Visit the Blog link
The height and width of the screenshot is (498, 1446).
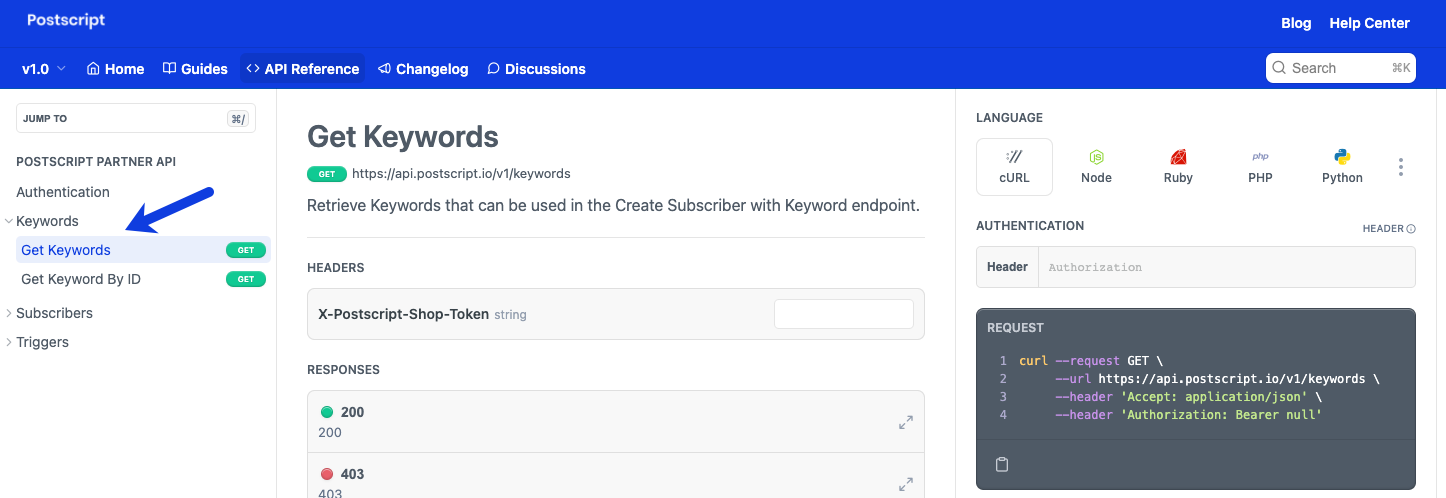[x=1296, y=23]
